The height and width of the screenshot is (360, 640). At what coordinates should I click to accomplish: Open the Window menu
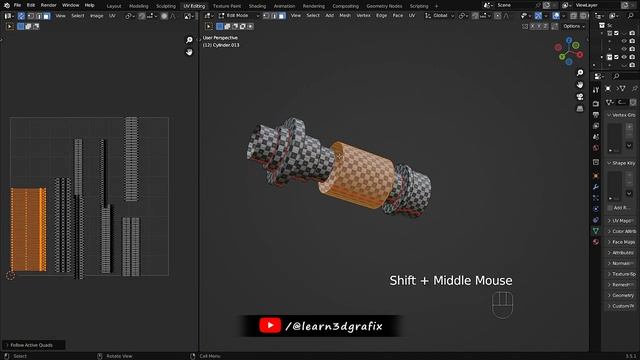(x=71, y=5)
